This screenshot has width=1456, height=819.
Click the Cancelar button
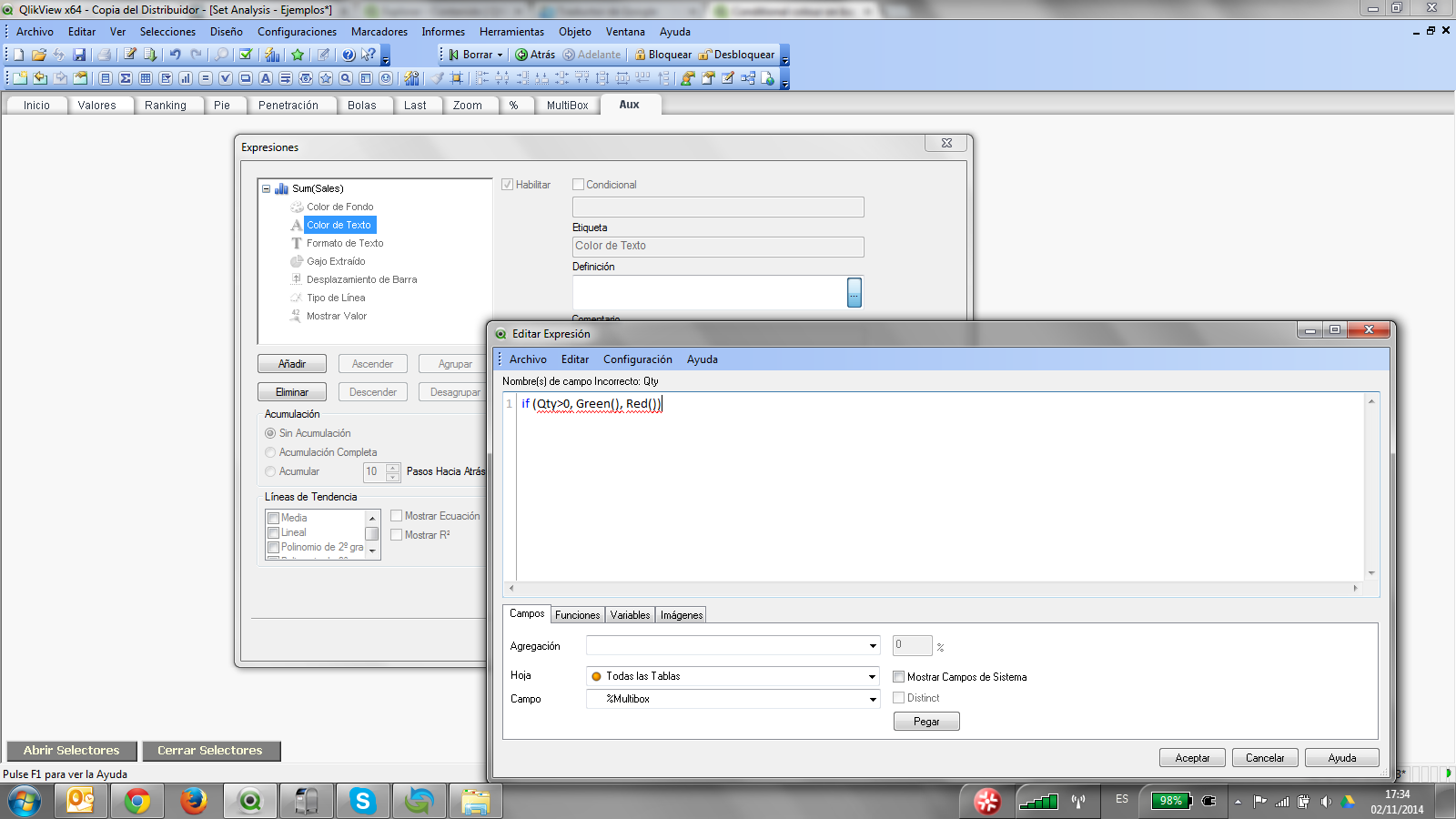[x=1265, y=758]
